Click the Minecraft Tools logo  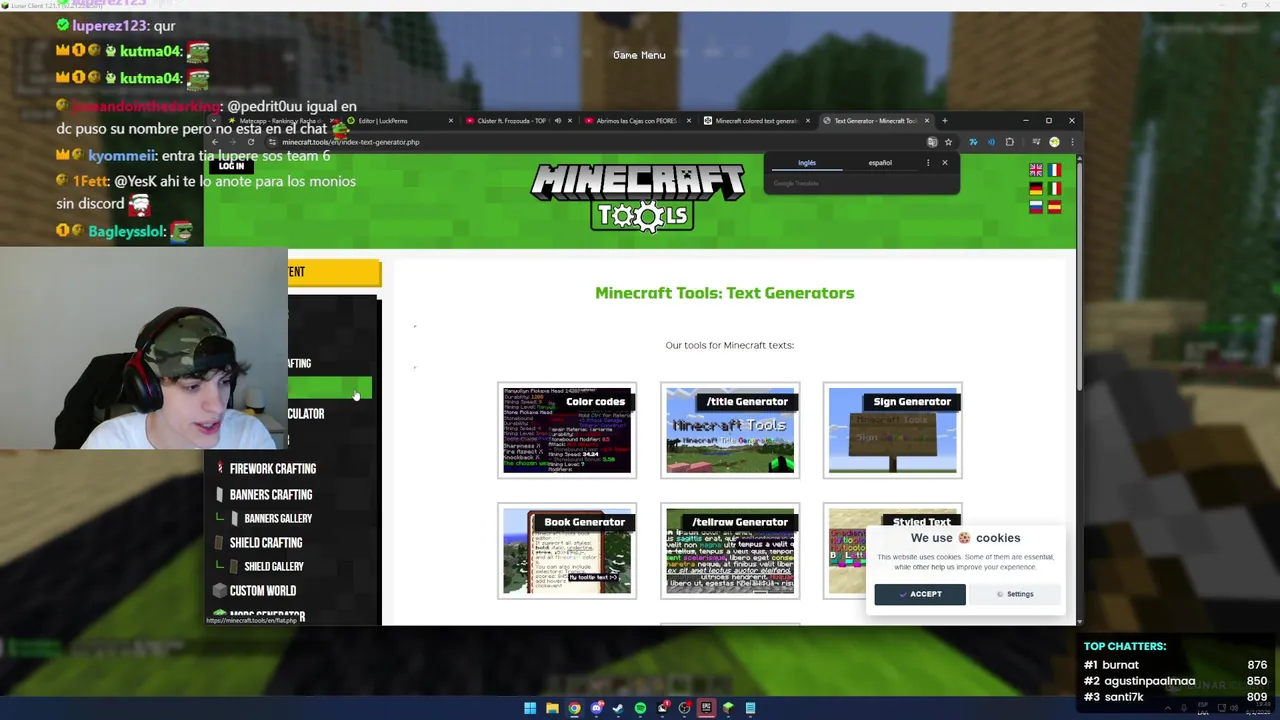click(x=638, y=198)
